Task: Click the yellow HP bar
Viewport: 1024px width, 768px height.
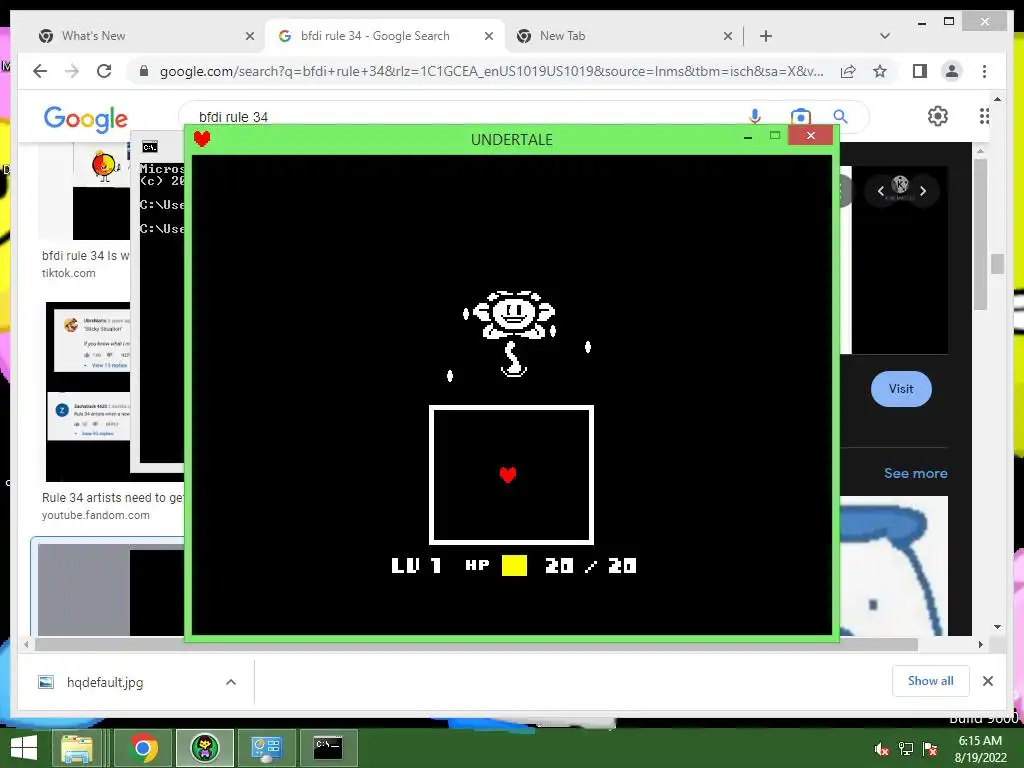Action: [514, 566]
